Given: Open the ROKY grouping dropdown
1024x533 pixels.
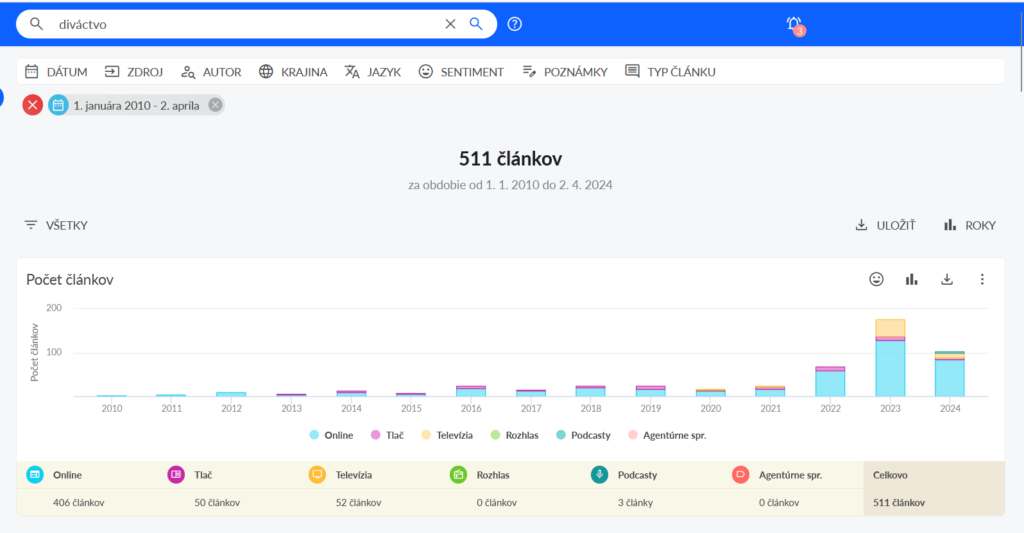Looking at the screenshot, I should coord(969,225).
